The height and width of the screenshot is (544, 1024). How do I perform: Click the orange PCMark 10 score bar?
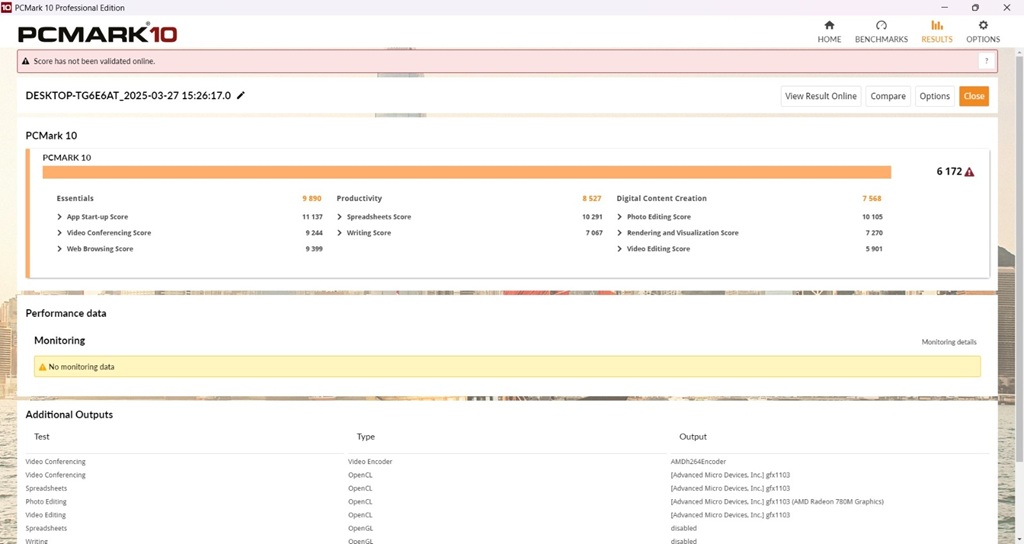tap(466, 172)
